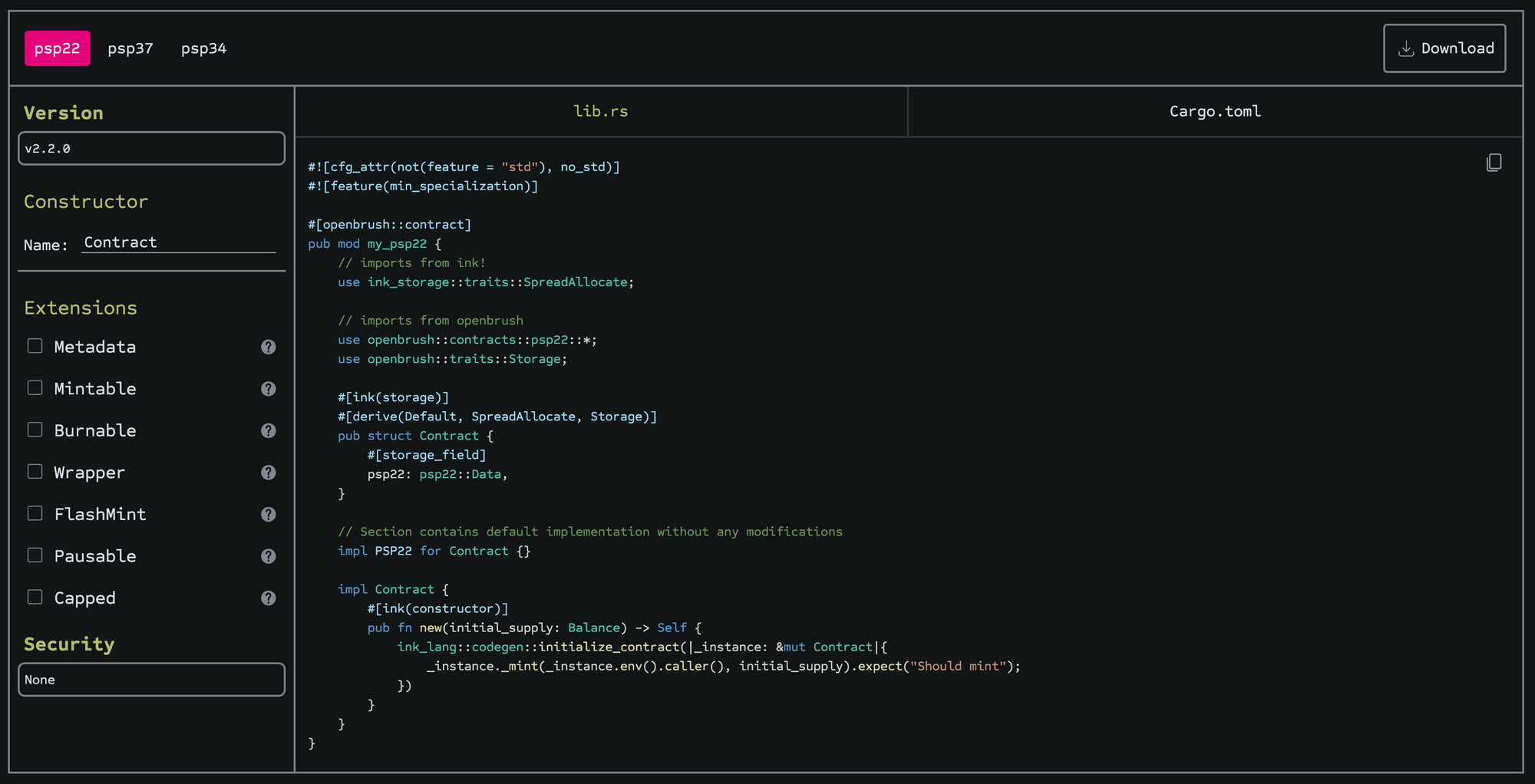Check the Pausable extension box
Viewport: 1535px width, 784px height.
tap(35, 555)
